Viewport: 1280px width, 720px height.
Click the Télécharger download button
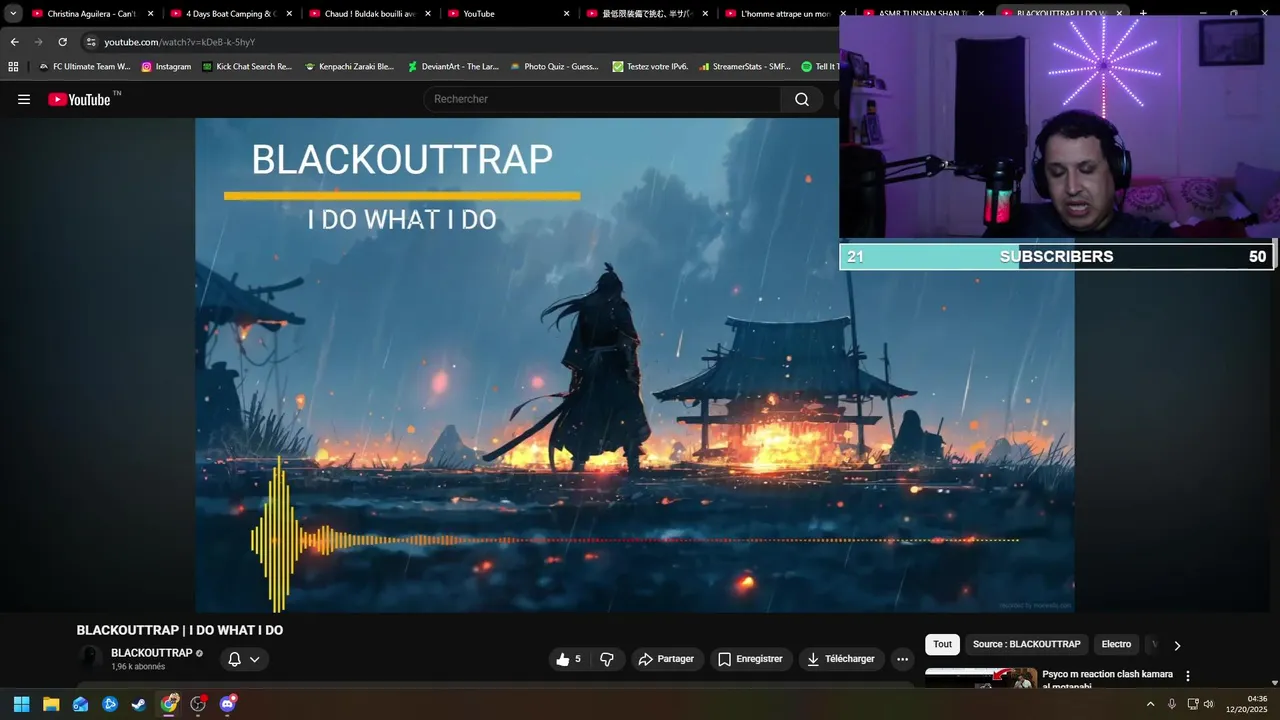[842, 659]
